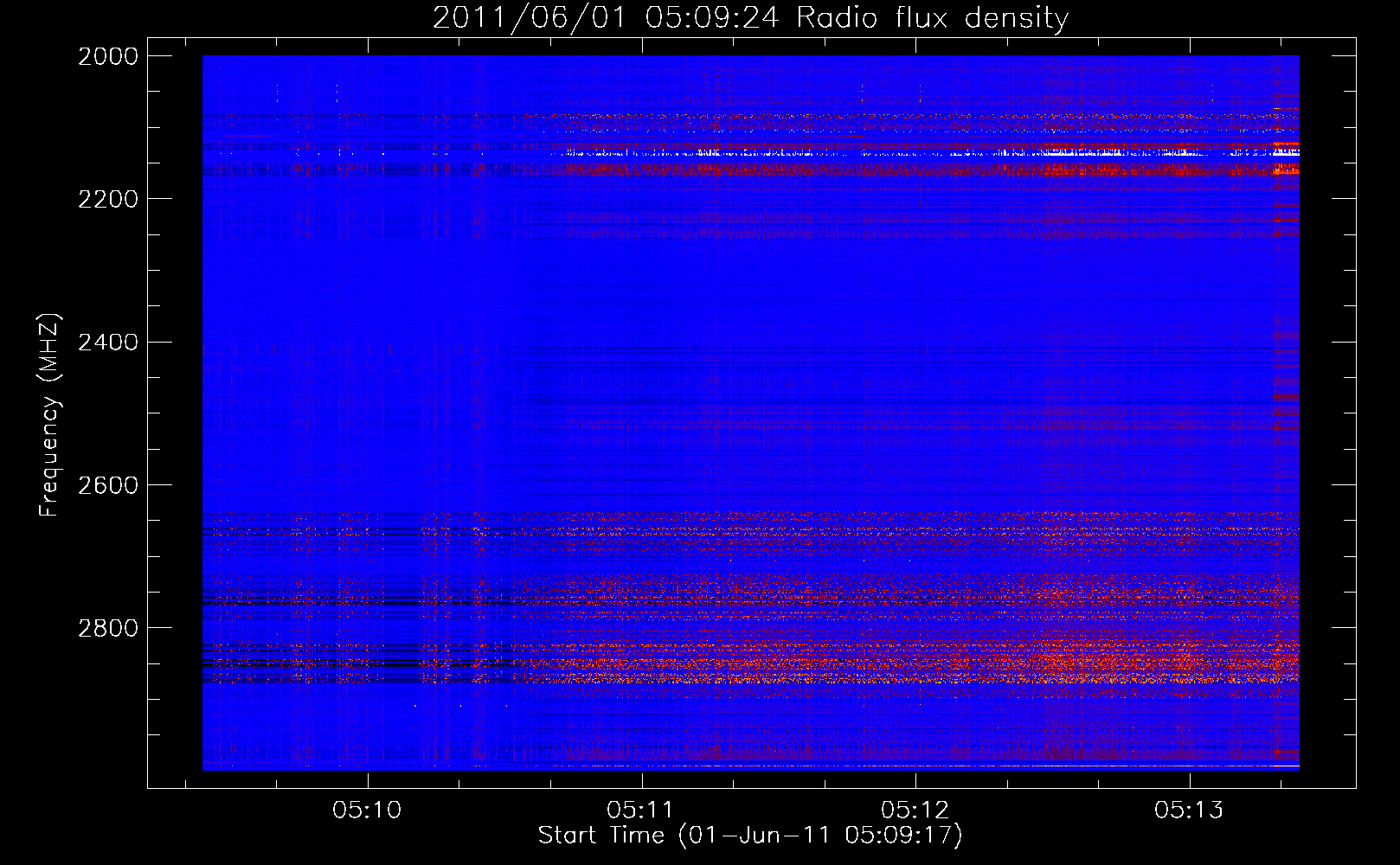Click the 05:10 time axis label

tap(368, 811)
